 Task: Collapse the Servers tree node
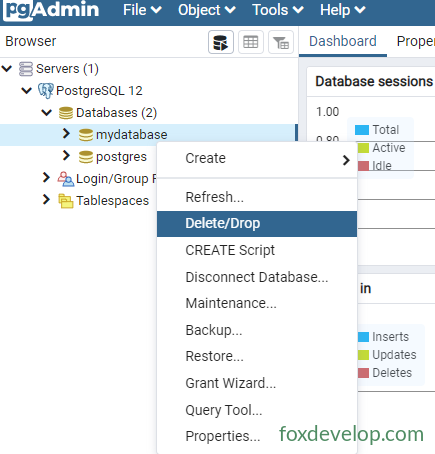click(7, 69)
